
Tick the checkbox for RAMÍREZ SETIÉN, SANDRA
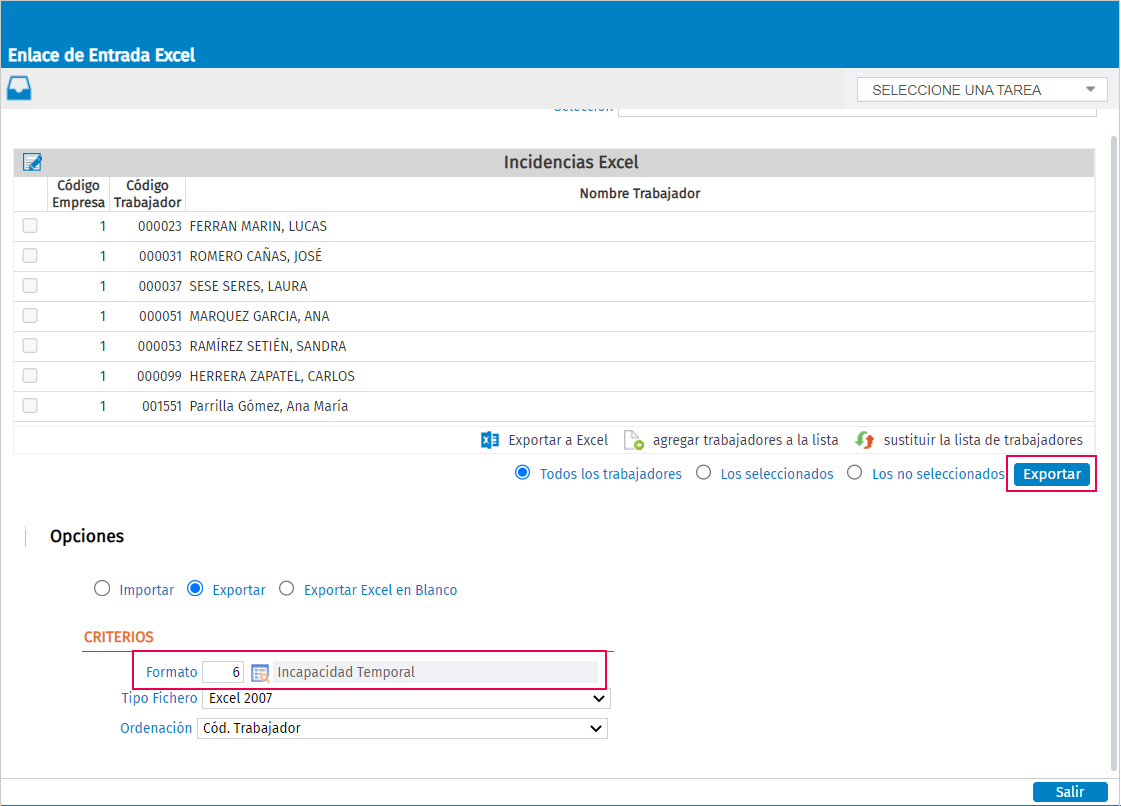click(x=30, y=346)
